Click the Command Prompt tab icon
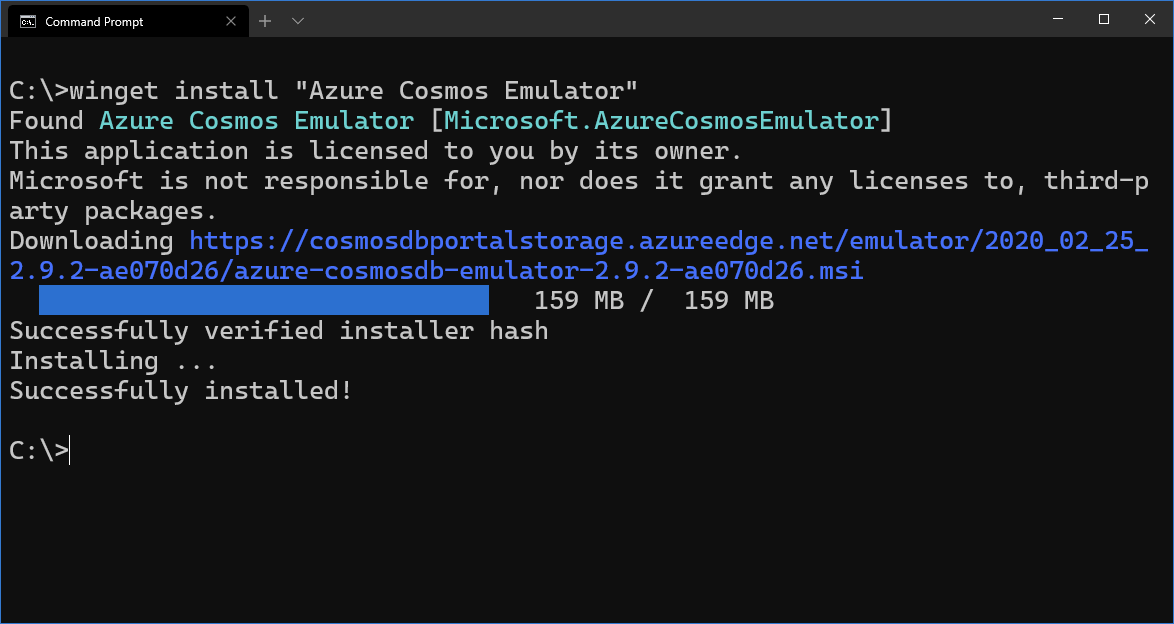The height and width of the screenshot is (624, 1174). click(28, 21)
